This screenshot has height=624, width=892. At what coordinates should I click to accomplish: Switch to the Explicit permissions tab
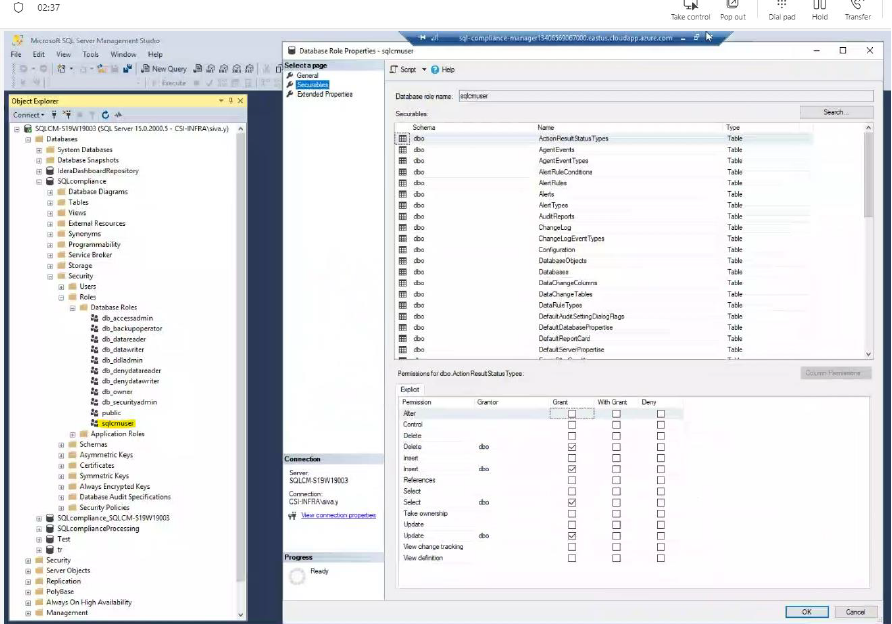(410, 390)
